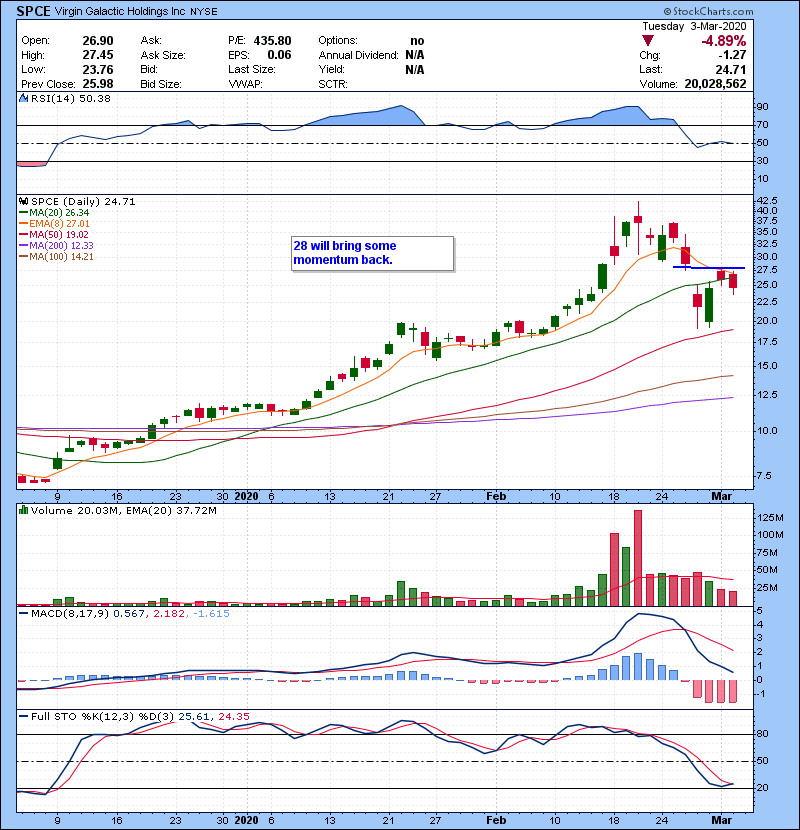Select the Open value 26.90

(98, 41)
